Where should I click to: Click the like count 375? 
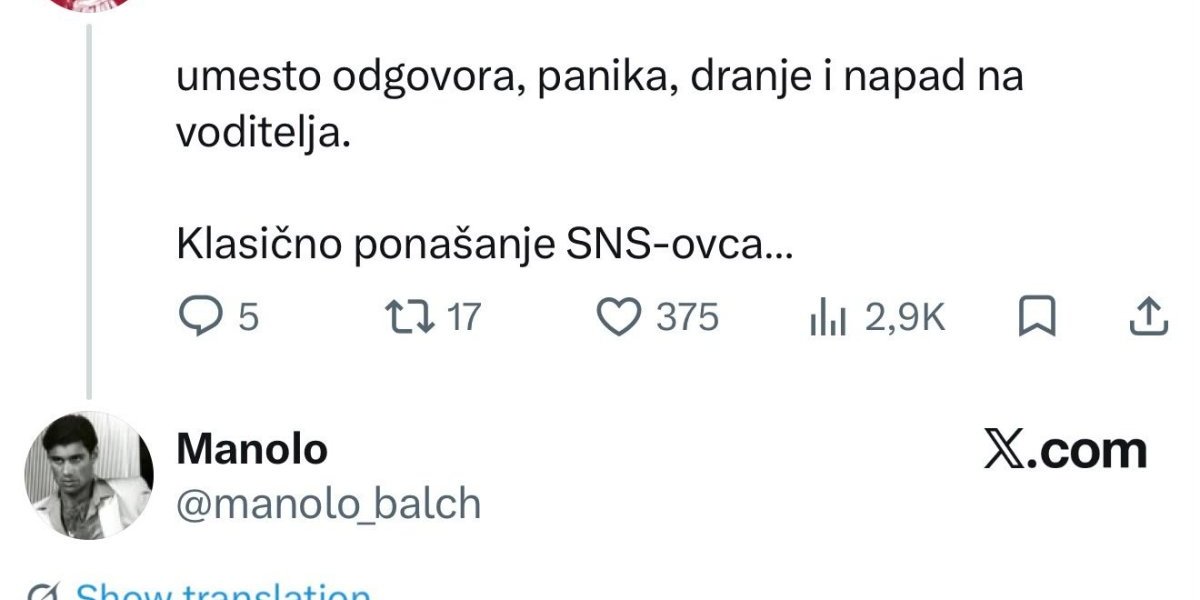pyautogui.click(x=688, y=318)
